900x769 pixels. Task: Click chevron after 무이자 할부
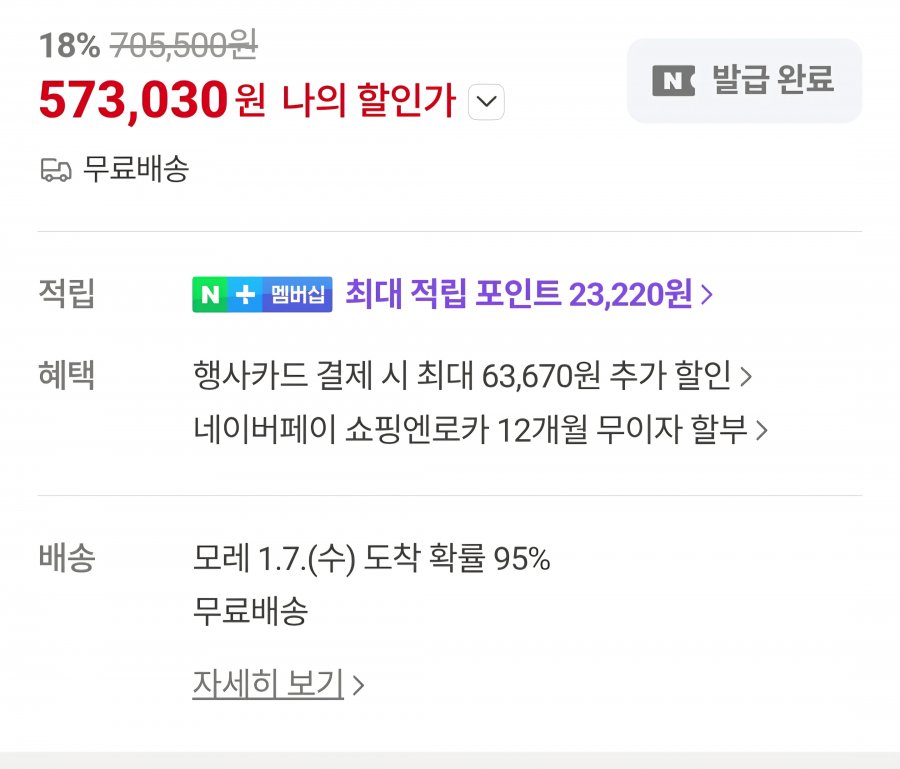click(x=762, y=431)
